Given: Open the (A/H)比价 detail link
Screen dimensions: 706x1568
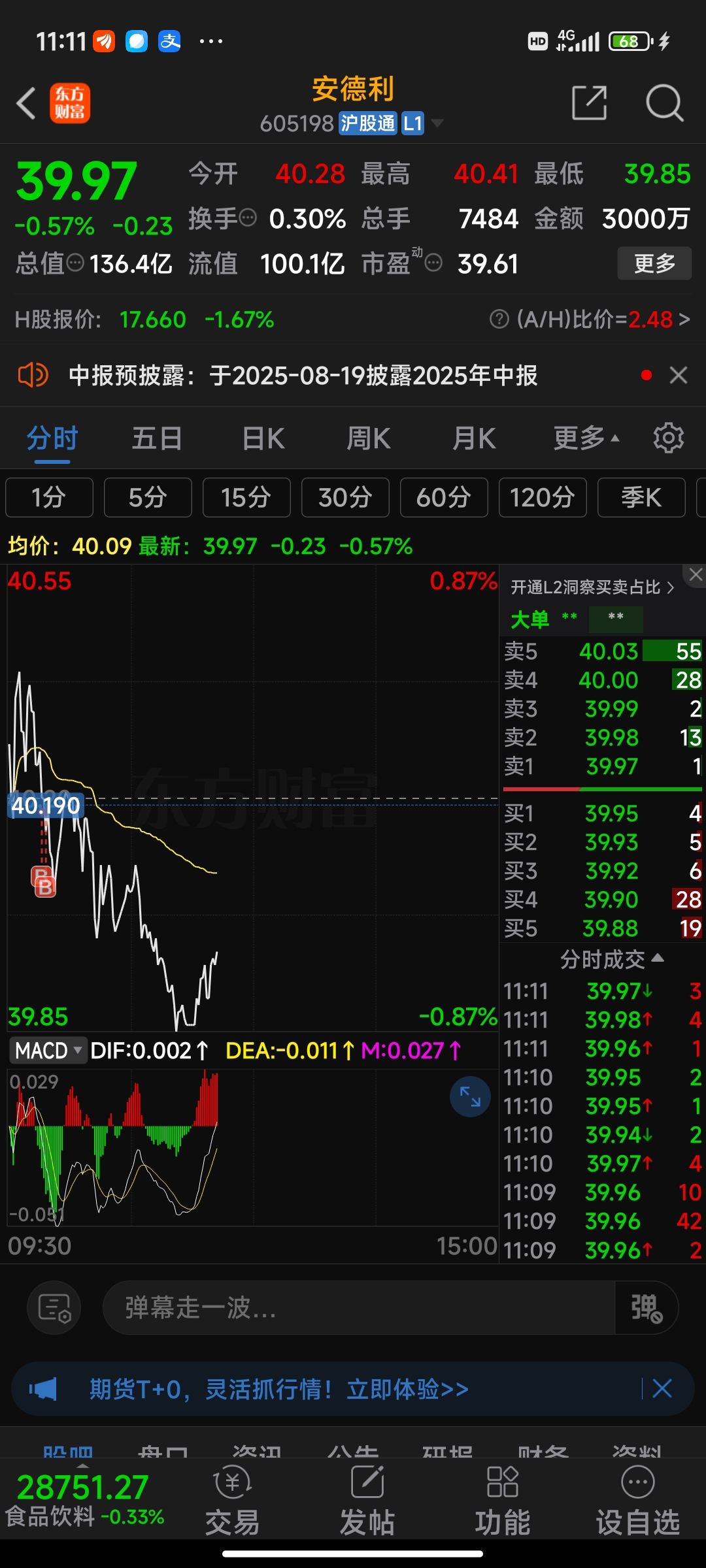Looking at the screenshot, I should coord(603,319).
